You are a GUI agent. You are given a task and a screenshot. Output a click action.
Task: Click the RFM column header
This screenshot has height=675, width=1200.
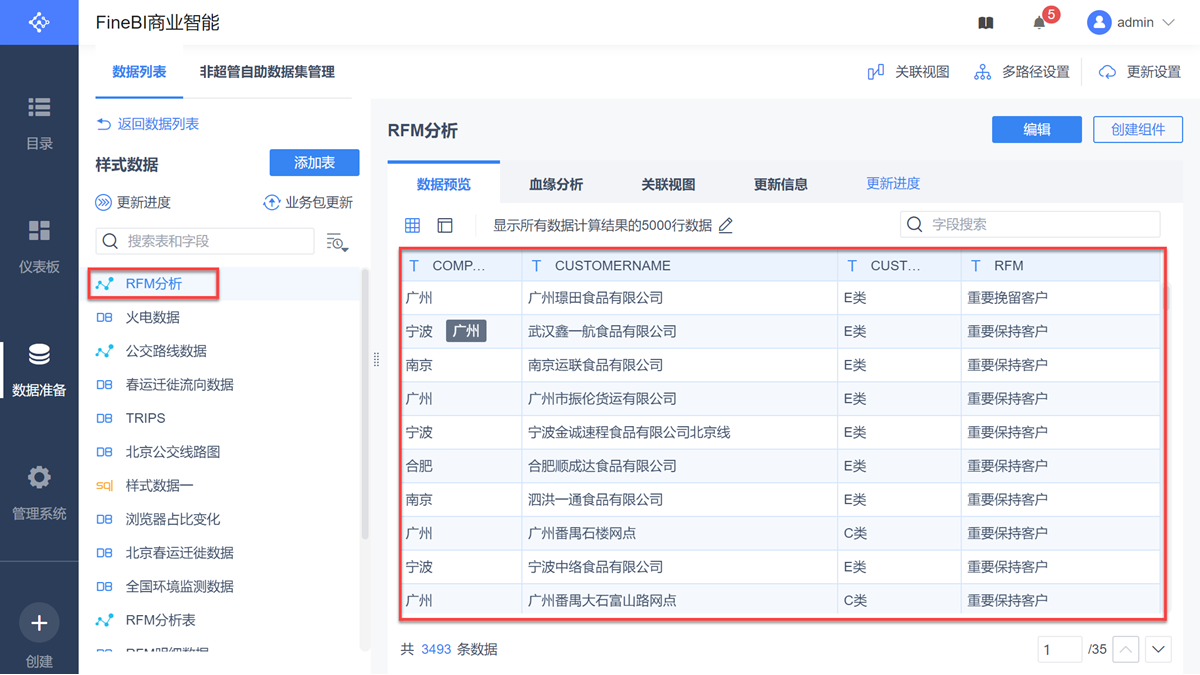coord(1061,266)
